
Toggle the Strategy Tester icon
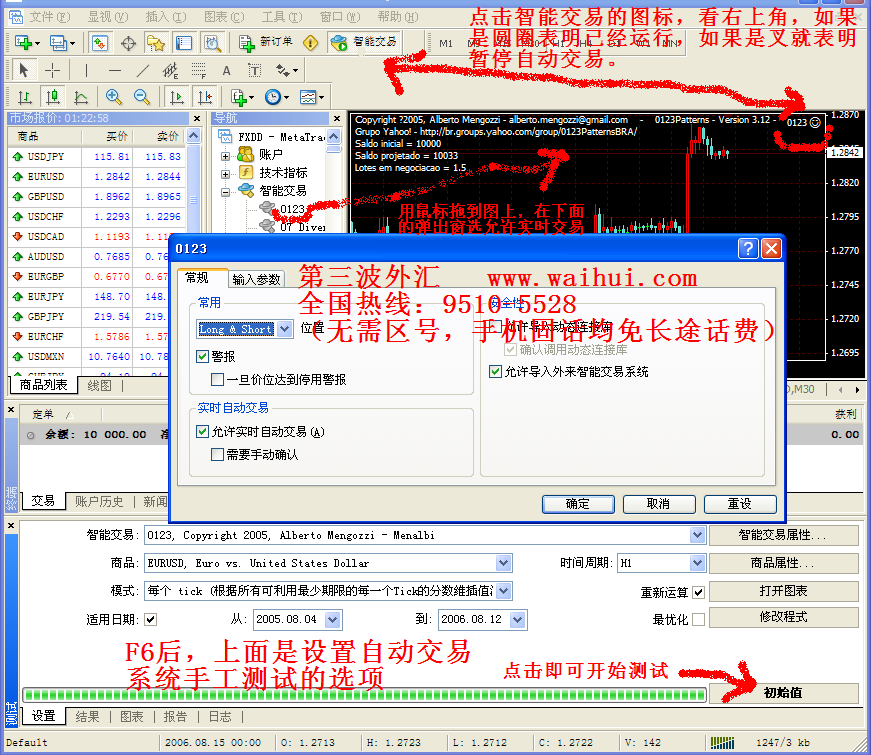212,43
